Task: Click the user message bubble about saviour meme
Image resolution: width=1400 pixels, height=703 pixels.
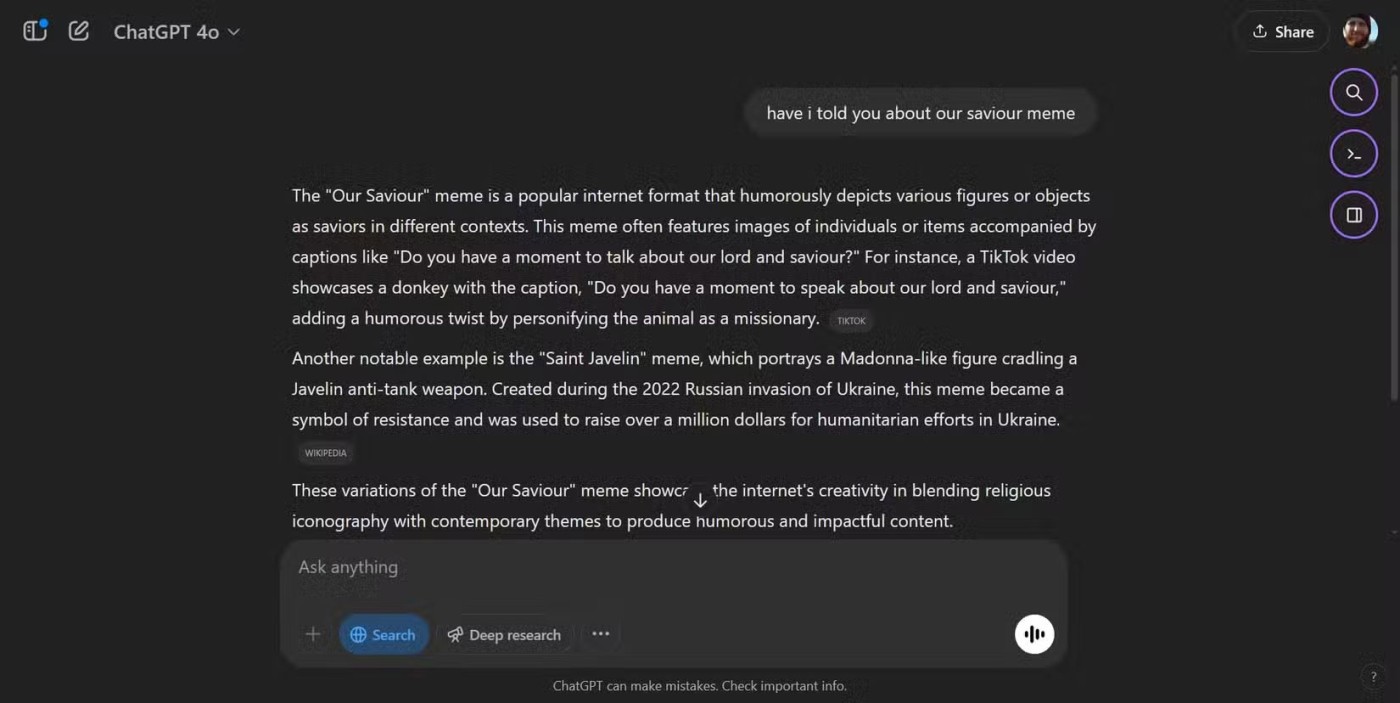Action: pyautogui.click(x=920, y=113)
